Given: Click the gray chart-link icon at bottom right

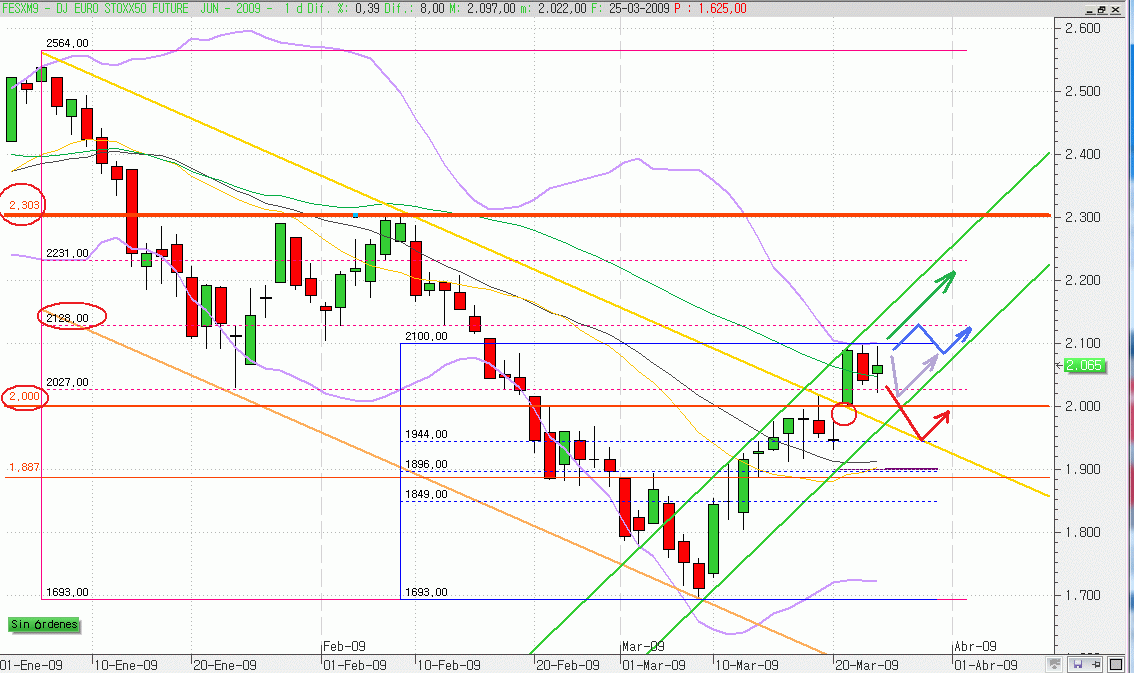Looking at the screenshot, I should point(1054,664).
